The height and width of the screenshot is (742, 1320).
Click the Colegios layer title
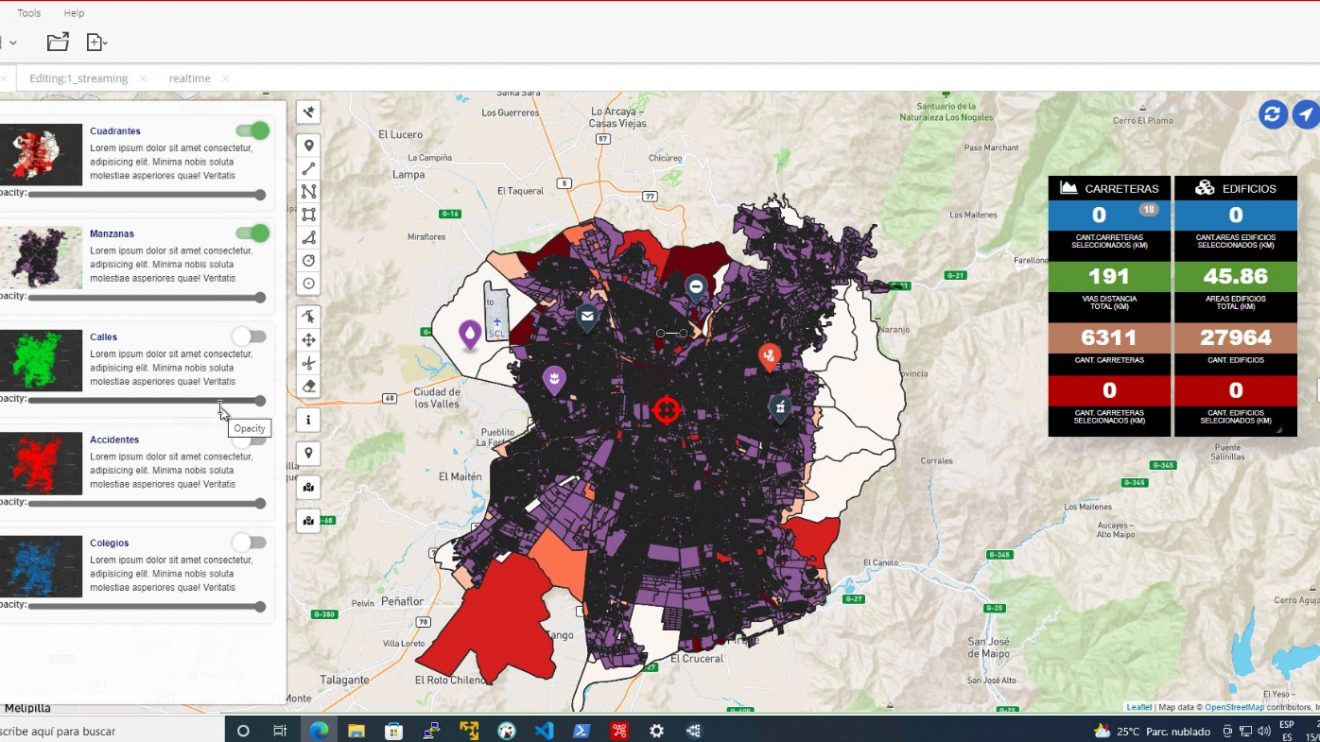tap(109, 543)
